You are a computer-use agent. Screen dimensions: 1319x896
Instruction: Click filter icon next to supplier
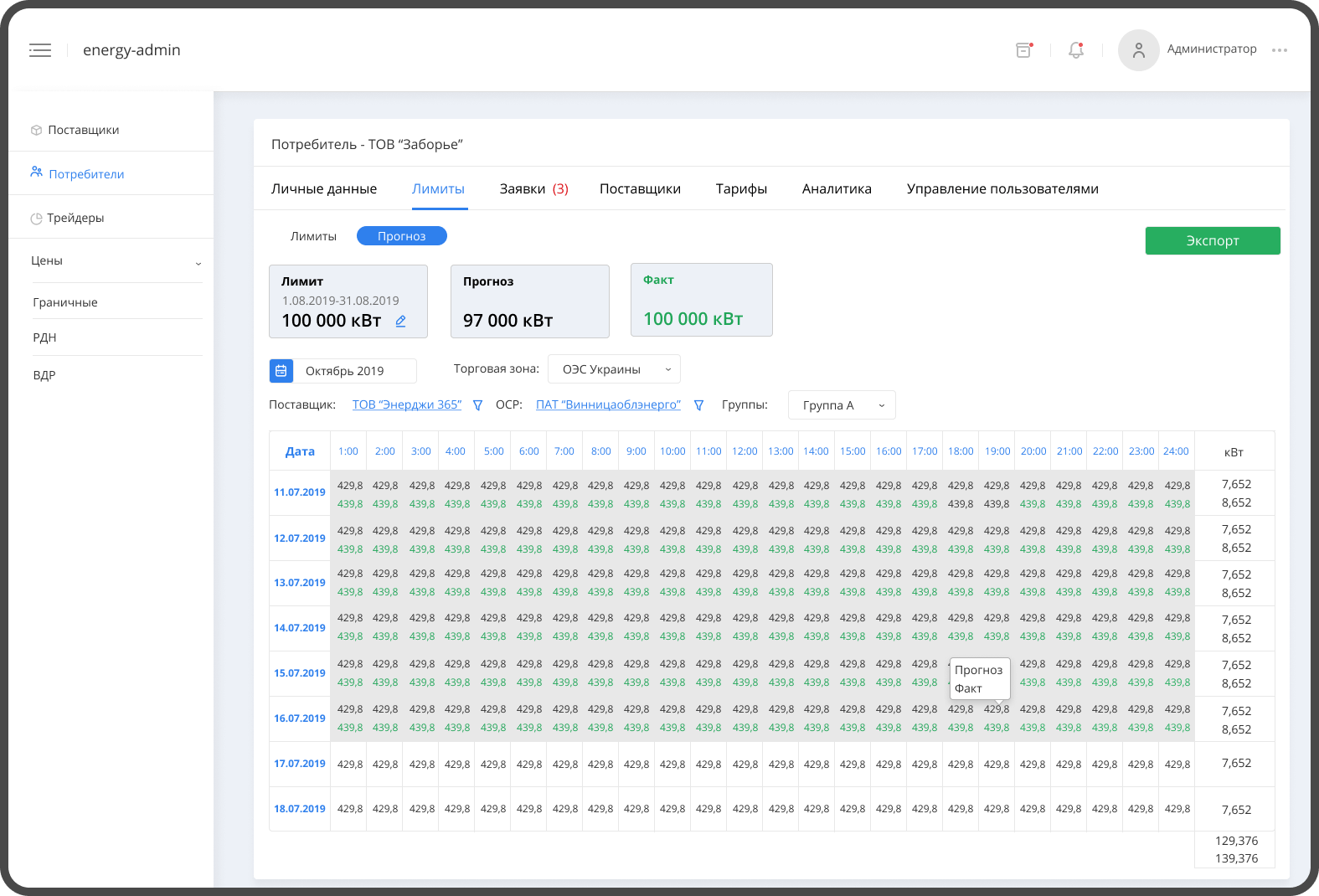pos(477,405)
